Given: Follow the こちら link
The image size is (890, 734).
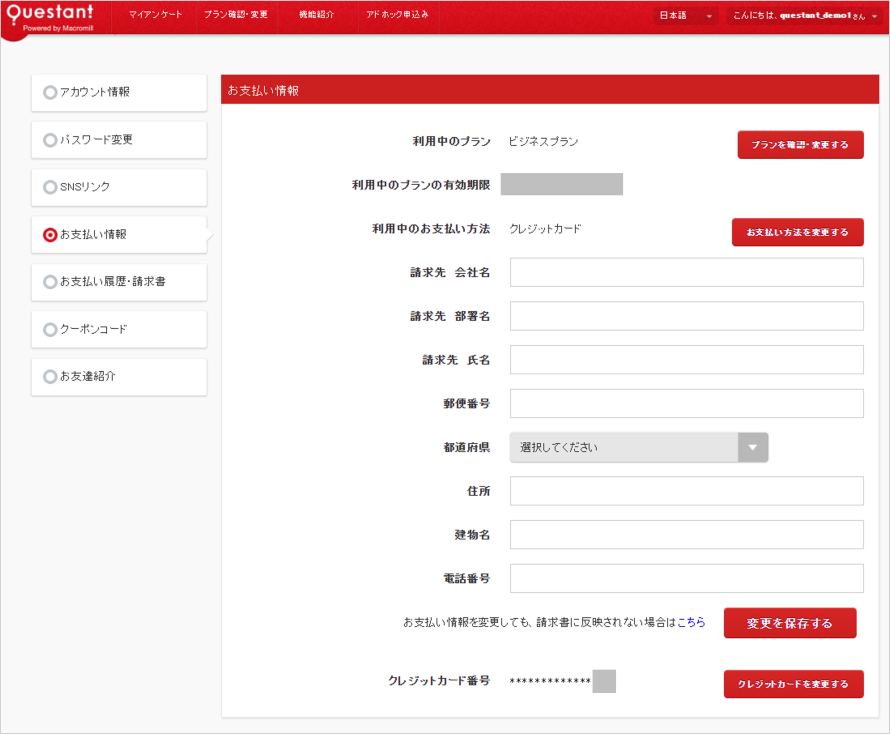Looking at the screenshot, I should [x=691, y=622].
